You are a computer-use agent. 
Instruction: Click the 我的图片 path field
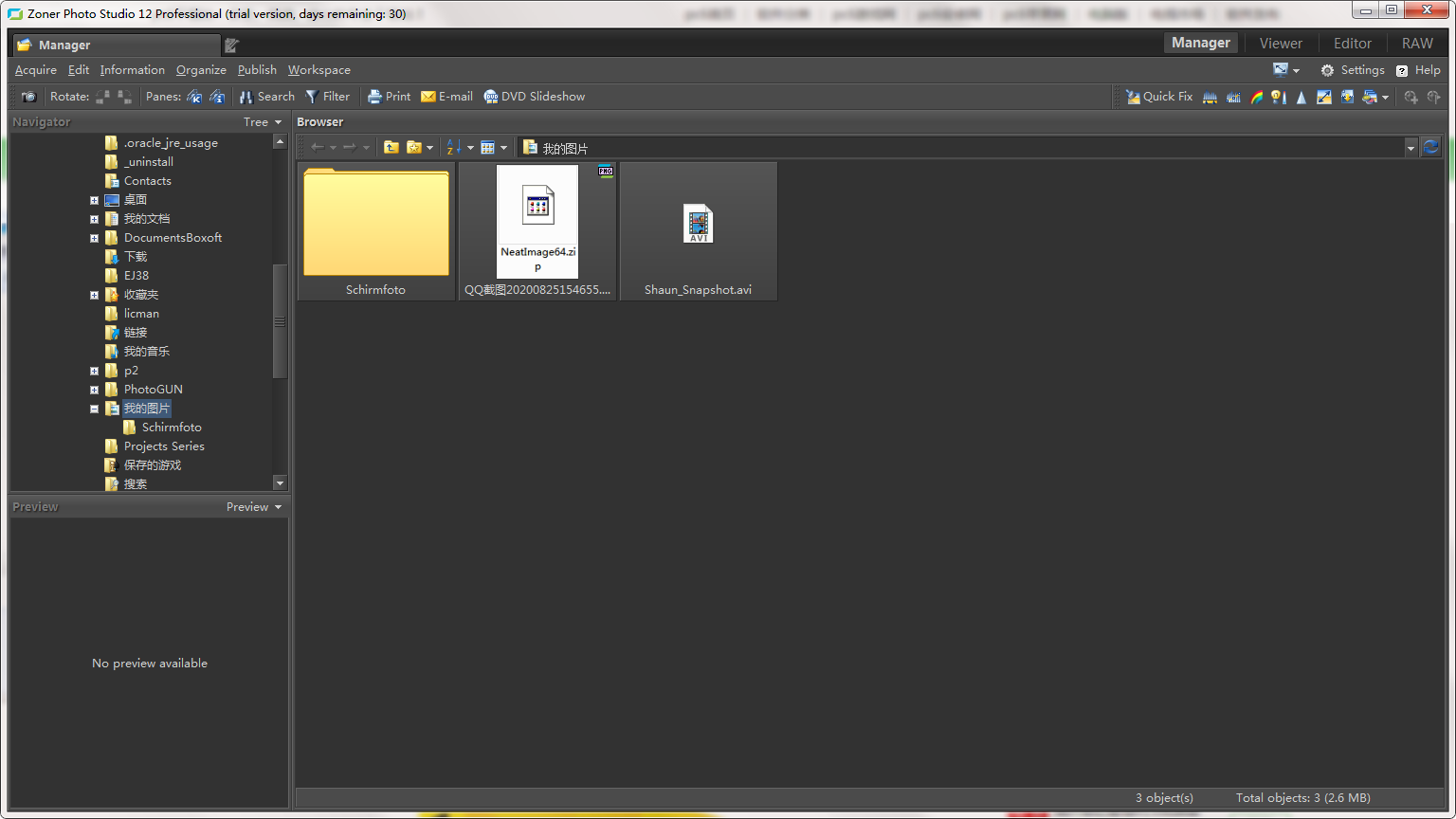pos(961,148)
